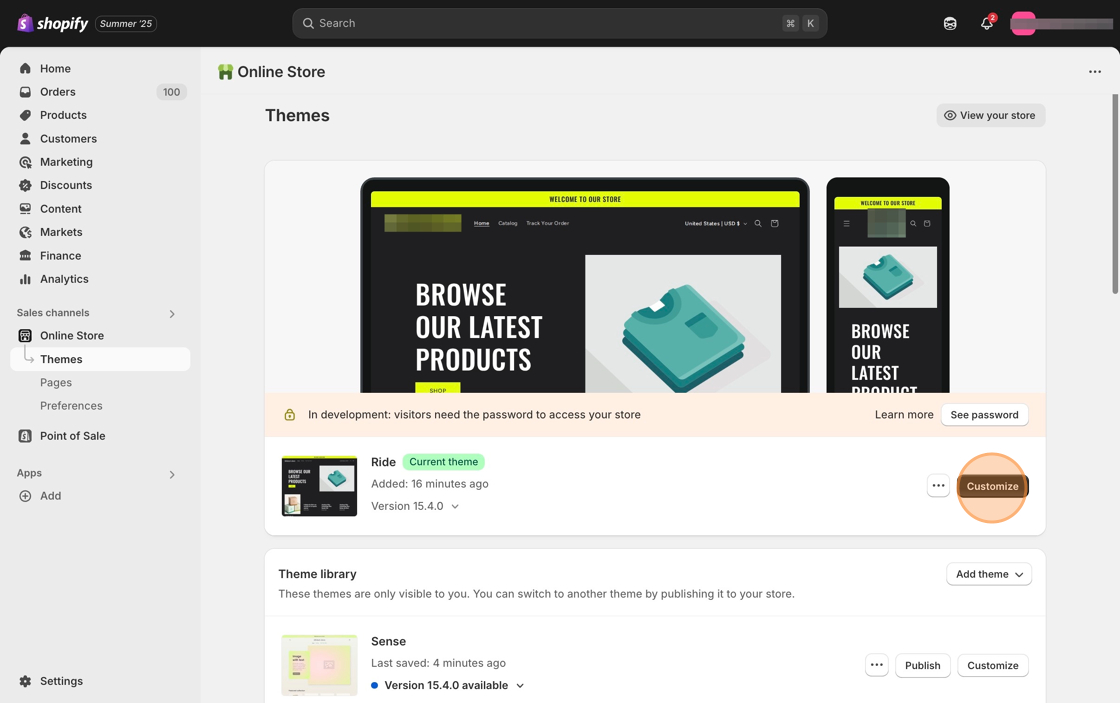Viewport: 1120px width, 703px height.
Task: Open Preferences under Online Store
Action: [x=71, y=406]
